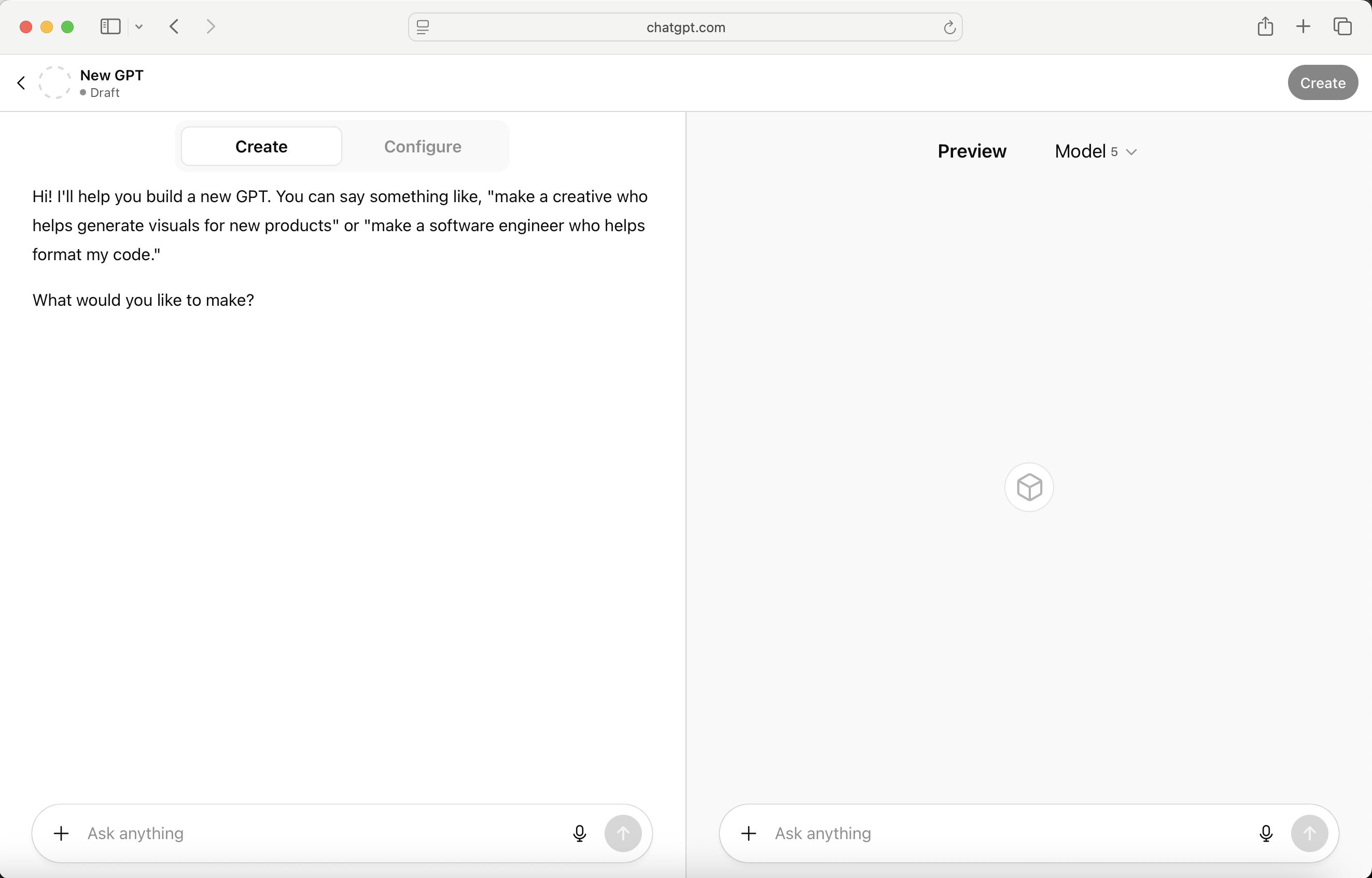Click the Safari share button
The width and height of the screenshot is (1372, 878).
point(1265,27)
